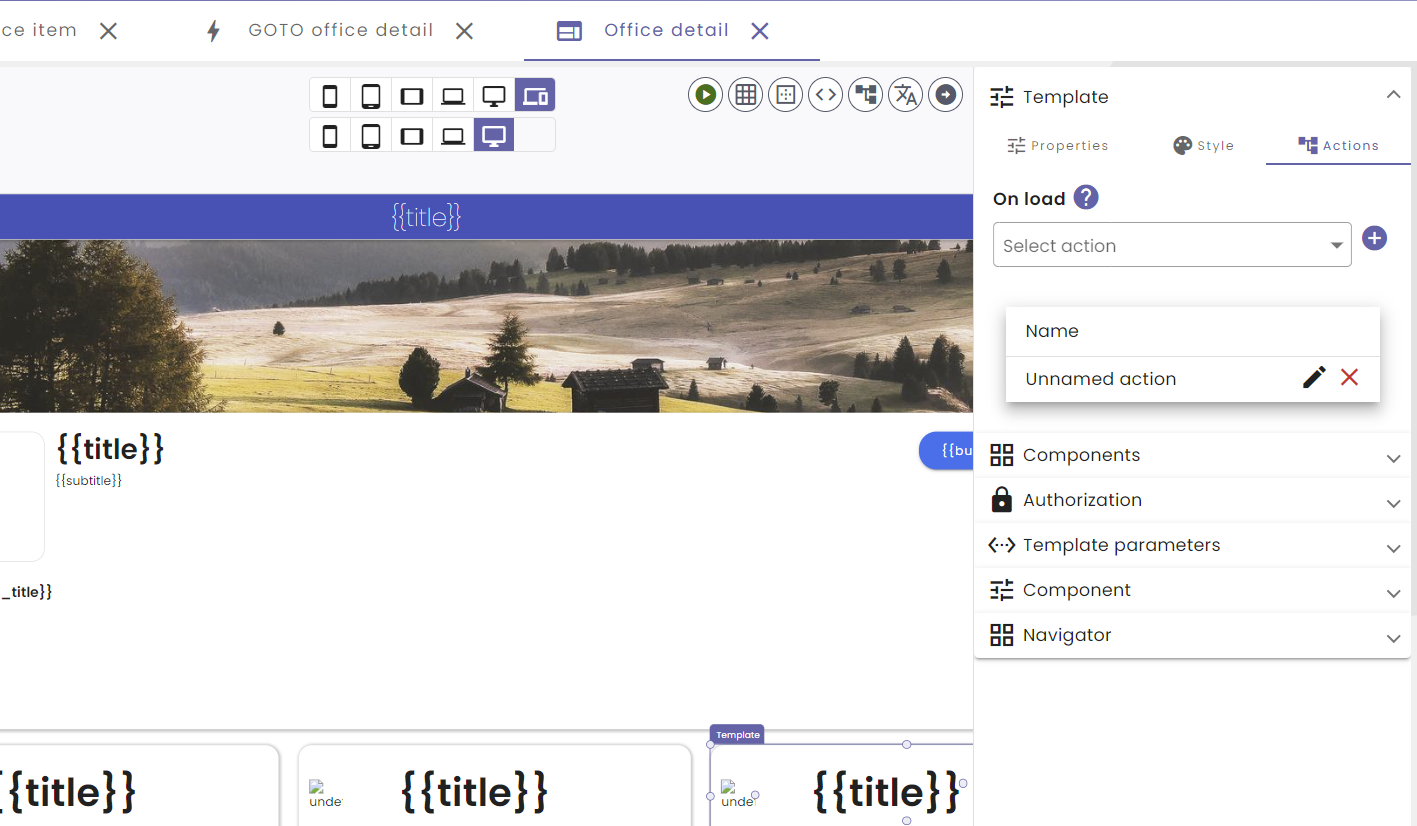Toggle the grid overlay icon
The width and height of the screenshot is (1417, 826).
[x=745, y=94]
